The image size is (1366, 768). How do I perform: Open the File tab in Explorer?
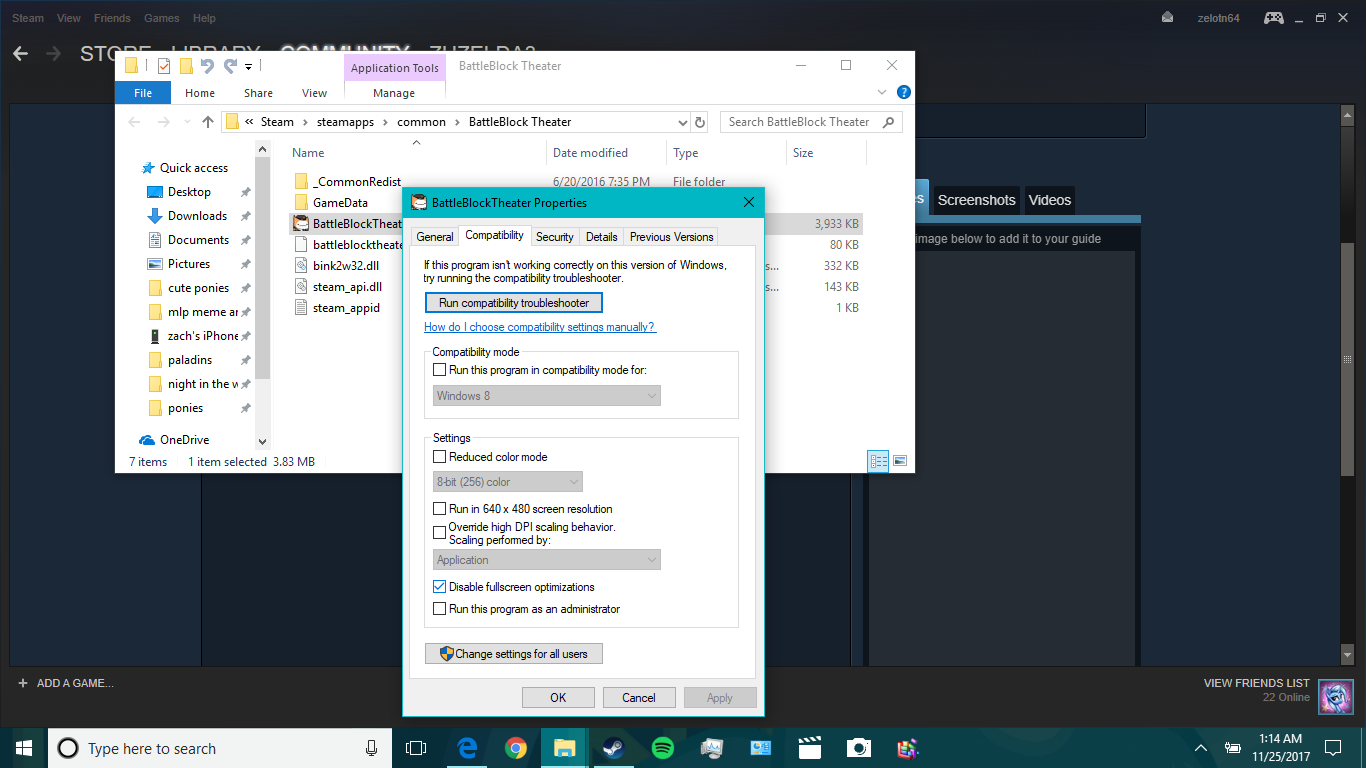(143, 93)
